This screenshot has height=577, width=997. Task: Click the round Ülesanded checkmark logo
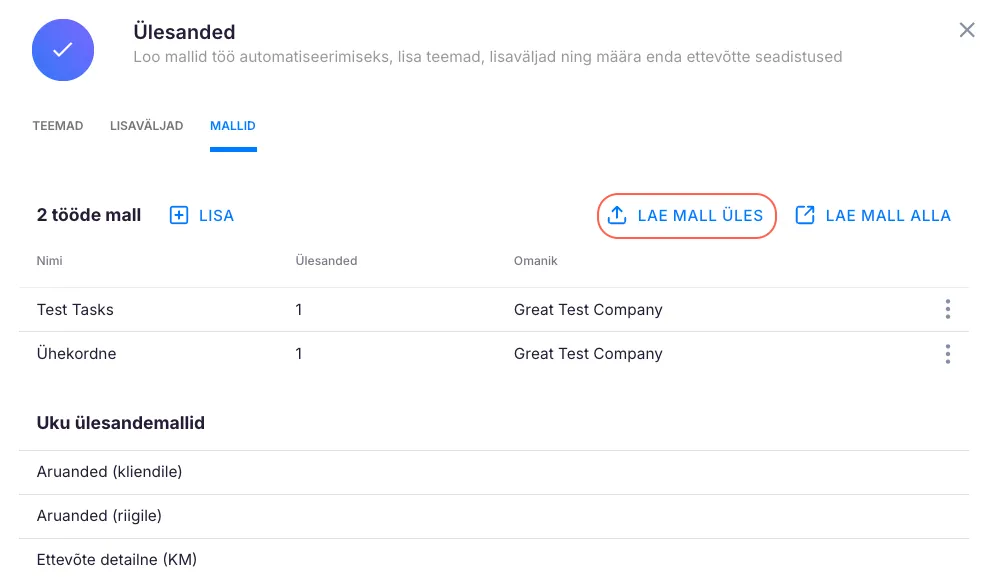click(x=63, y=49)
